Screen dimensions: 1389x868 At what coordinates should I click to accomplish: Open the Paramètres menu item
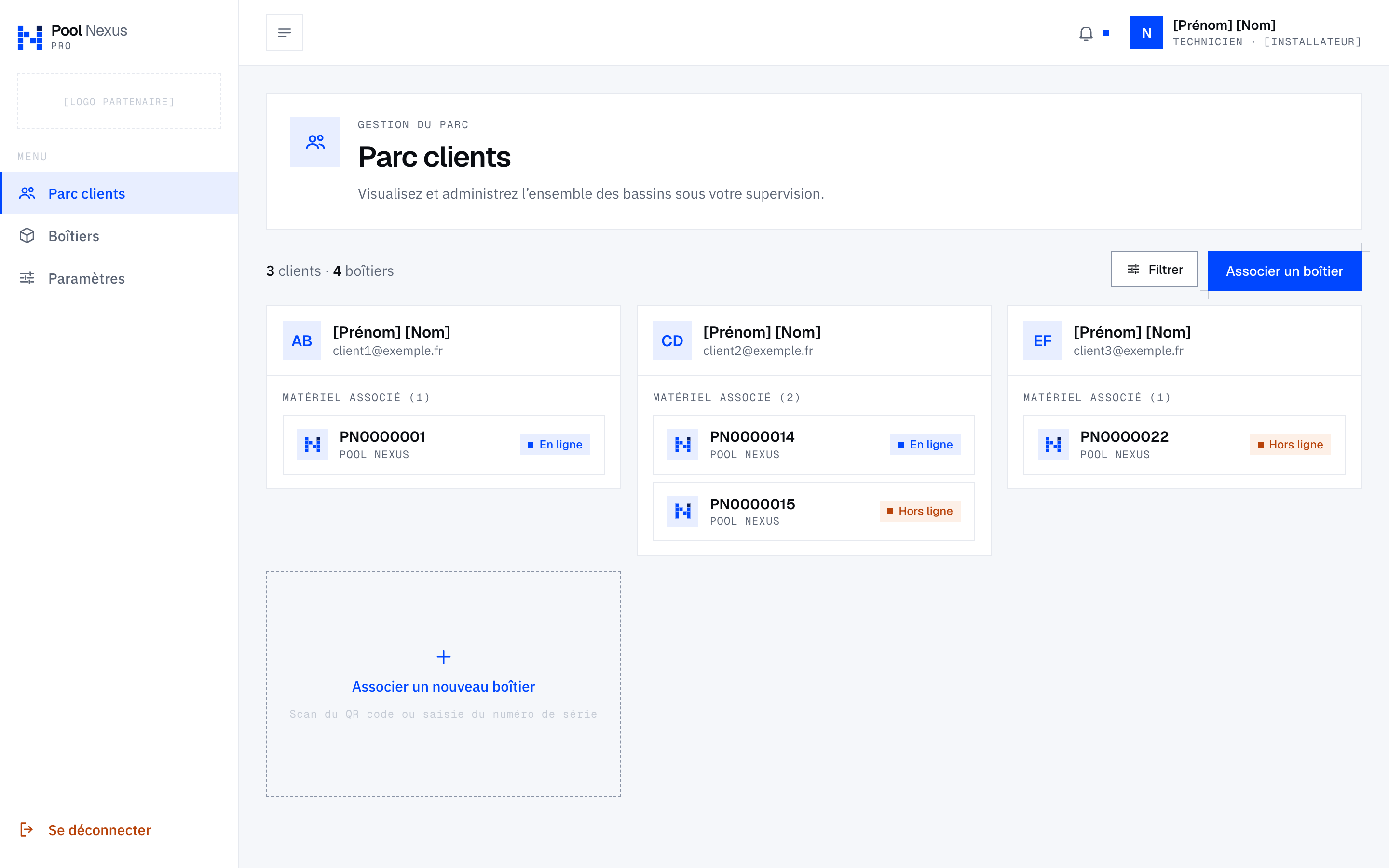[x=120, y=278]
